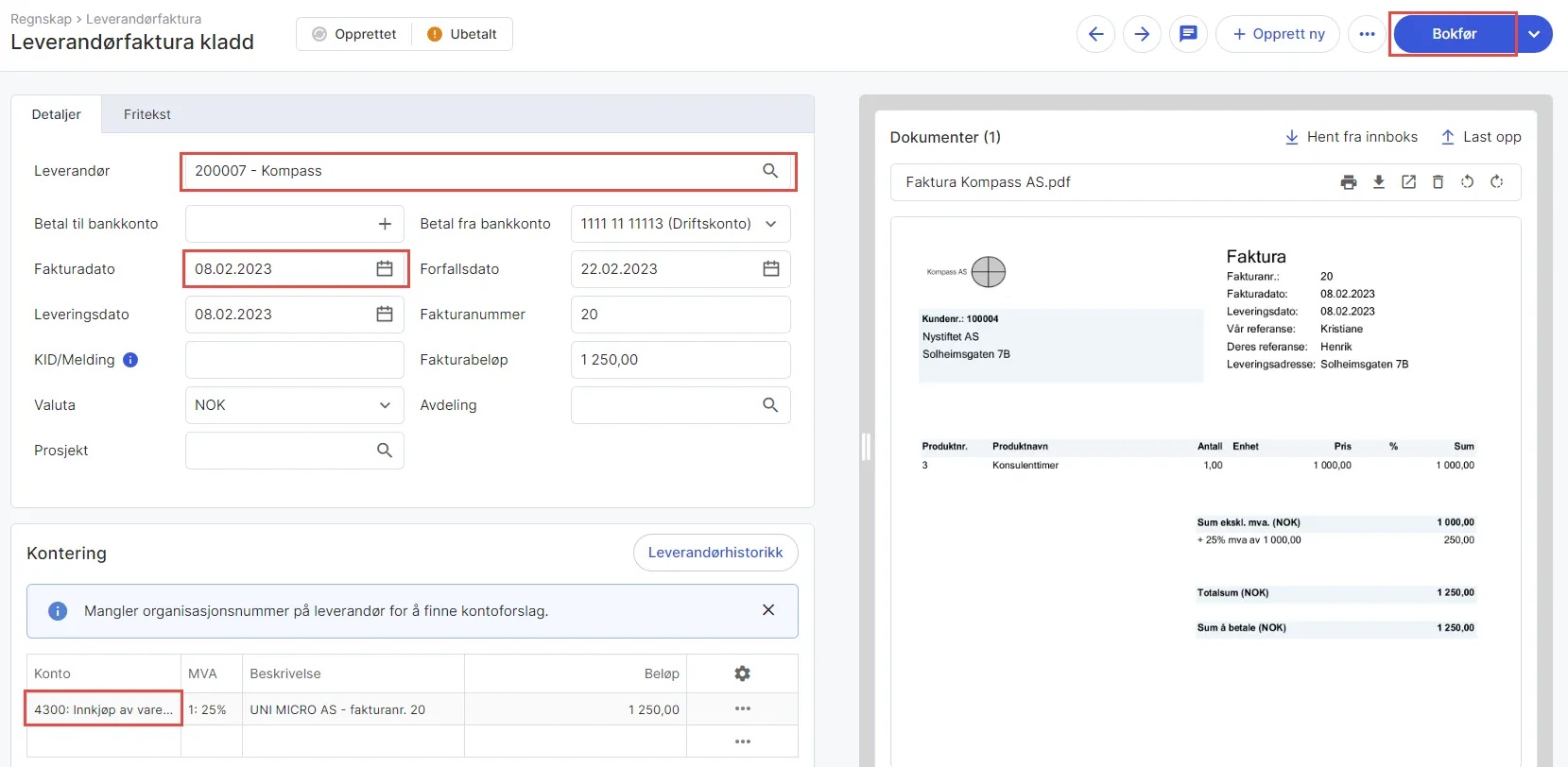Open the comments chat icon

pos(1188,34)
